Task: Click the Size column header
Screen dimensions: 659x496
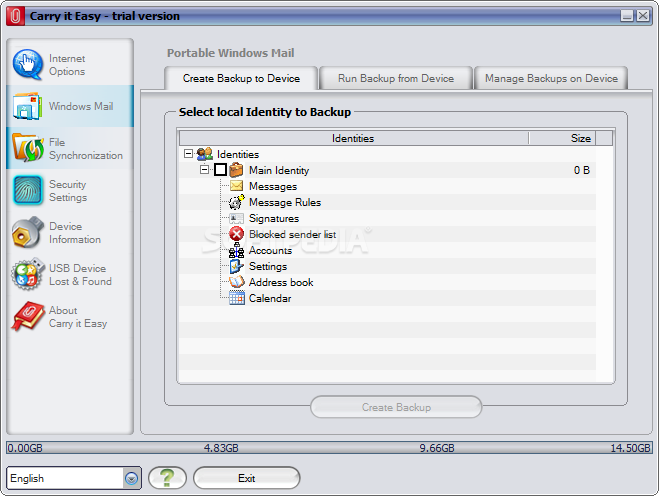Action: pyautogui.click(x=562, y=138)
